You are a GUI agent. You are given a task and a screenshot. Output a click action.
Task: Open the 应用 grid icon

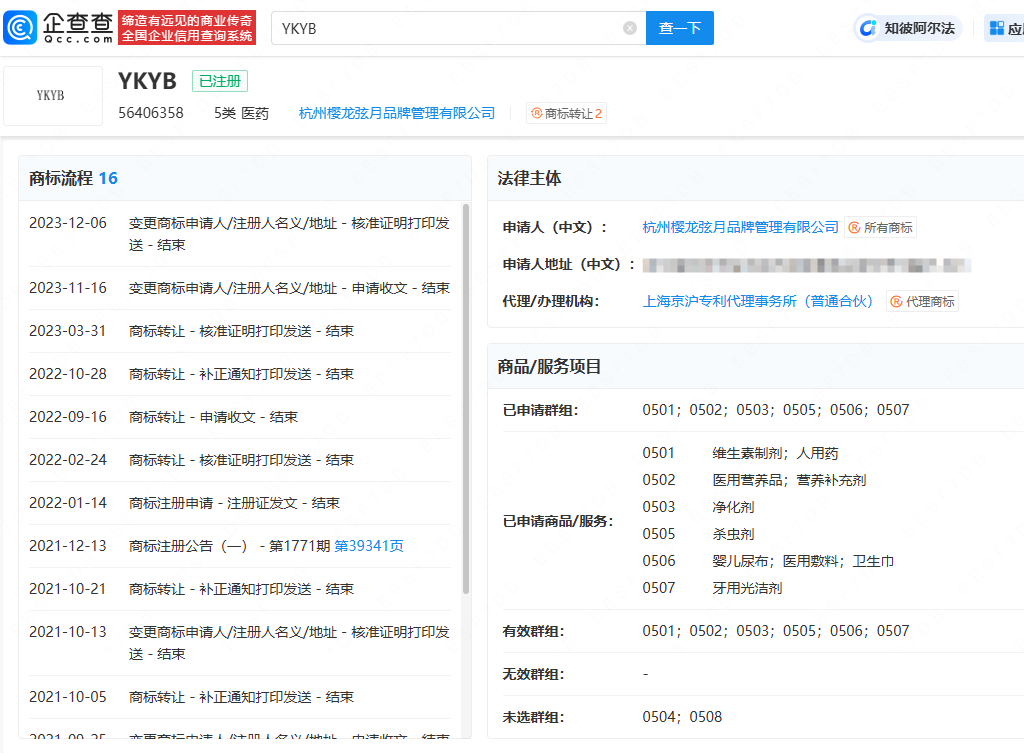tap(997, 28)
